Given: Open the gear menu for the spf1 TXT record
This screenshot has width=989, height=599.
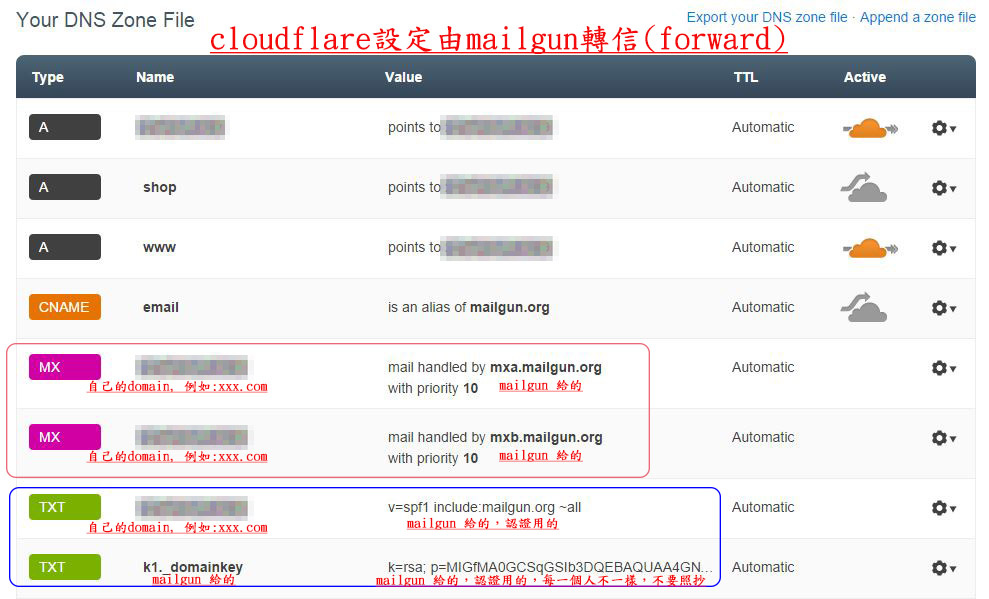Looking at the screenshot, I should click(944, 508).
